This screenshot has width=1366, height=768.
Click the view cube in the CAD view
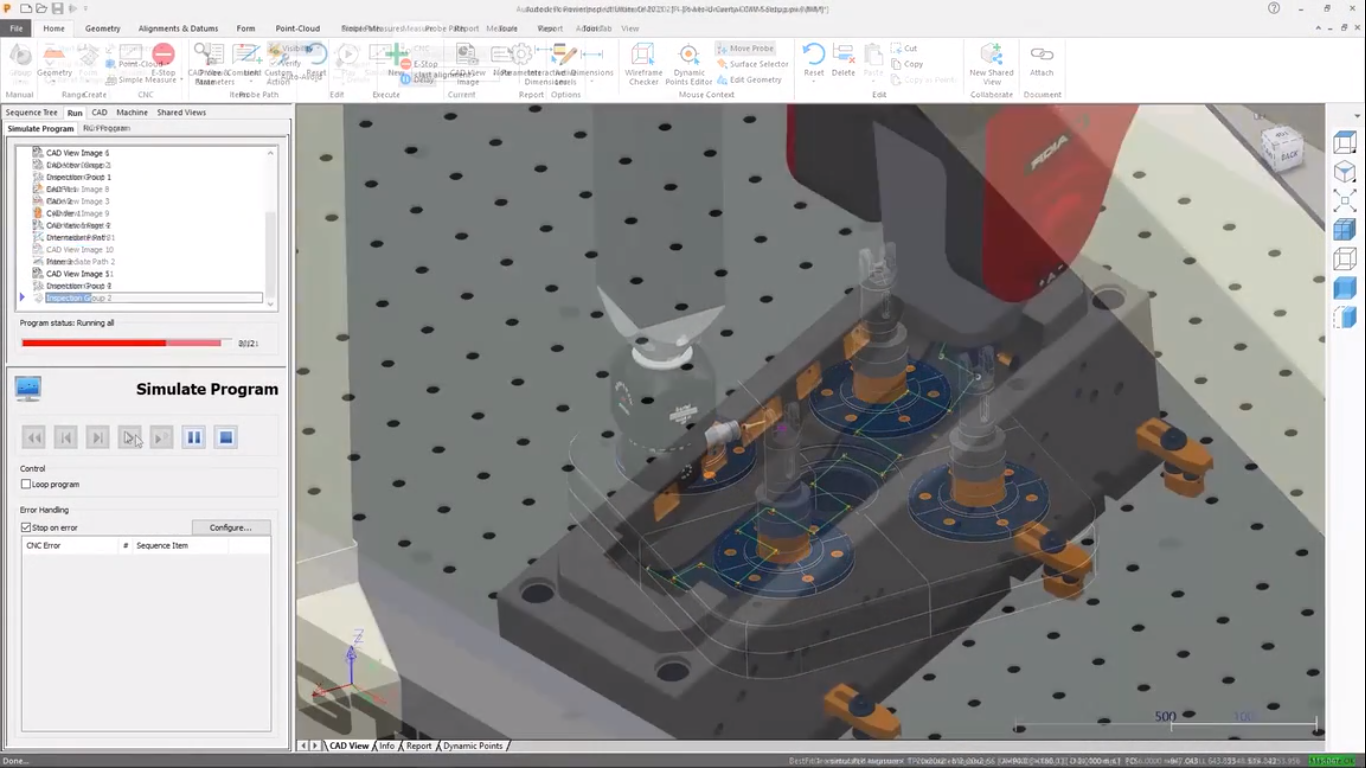point(1282,148)
